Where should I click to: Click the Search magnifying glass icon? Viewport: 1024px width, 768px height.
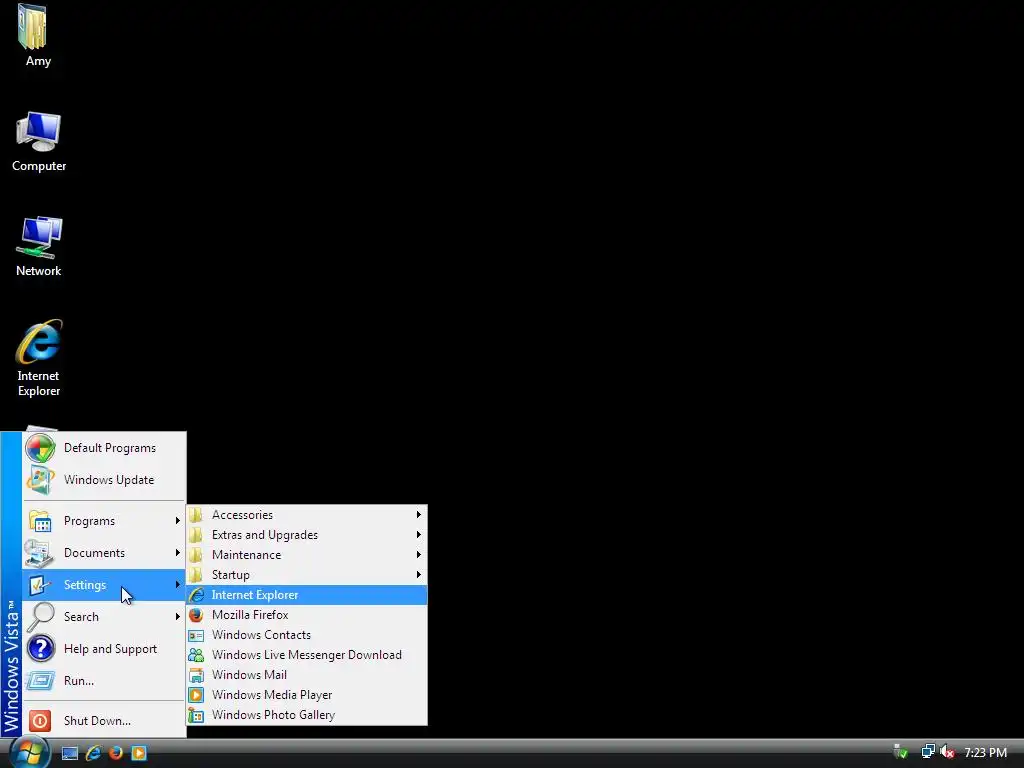[x=40, y=616]
